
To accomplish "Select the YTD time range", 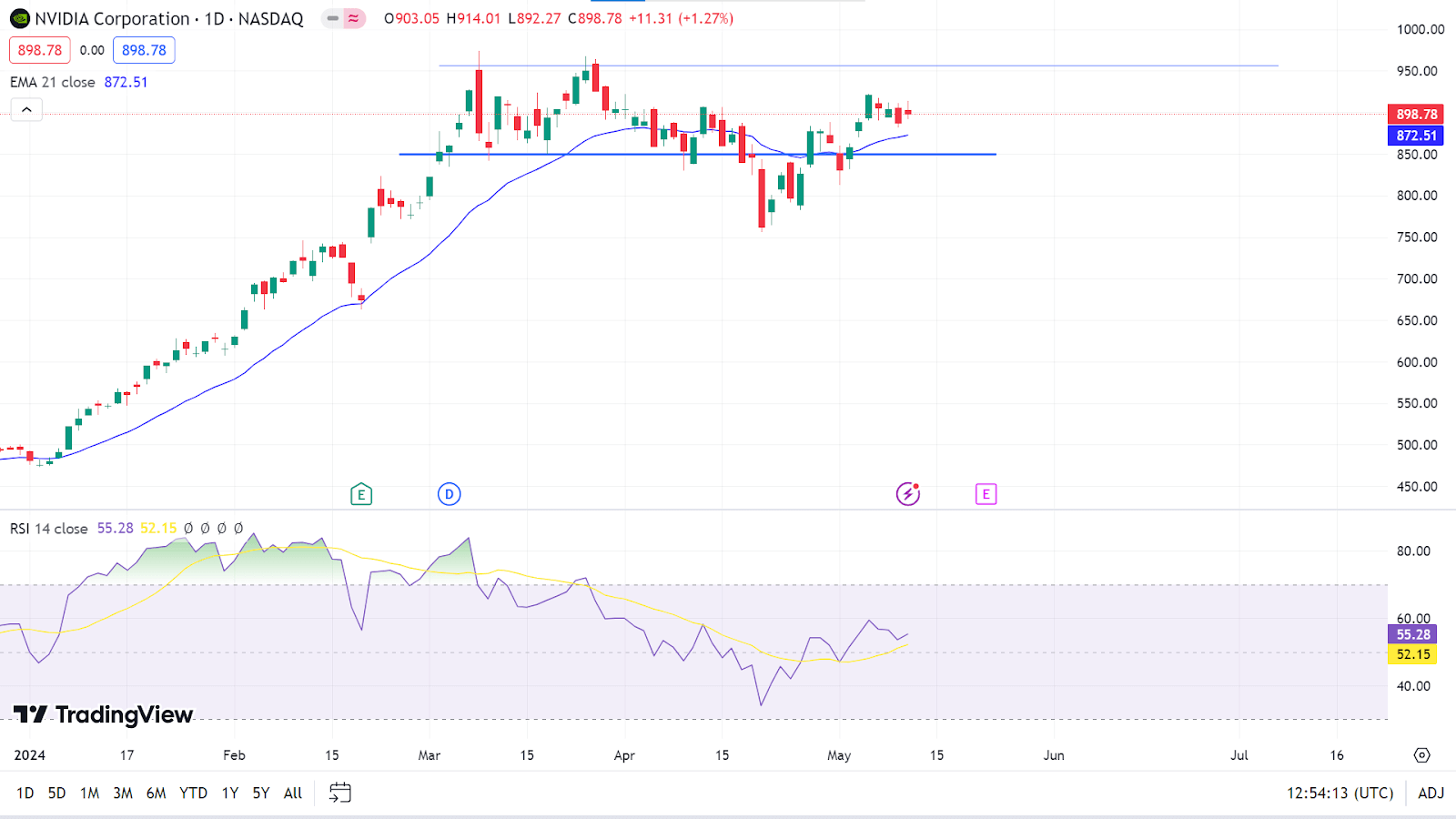I will [x=193, y=793].
